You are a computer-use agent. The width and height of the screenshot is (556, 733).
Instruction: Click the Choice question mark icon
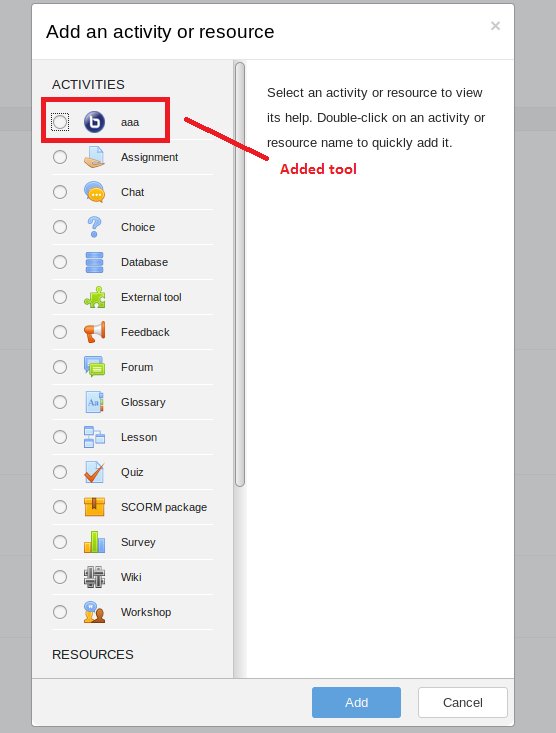[x=94, y=227]
